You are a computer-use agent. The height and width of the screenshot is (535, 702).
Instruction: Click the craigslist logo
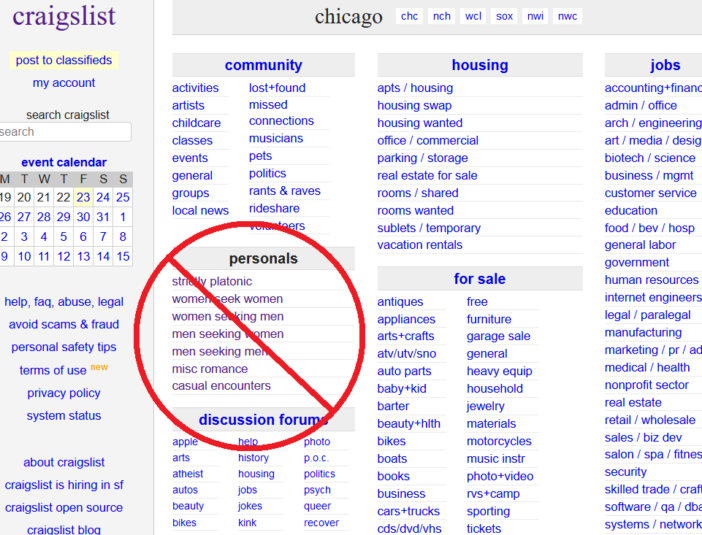(64, 17)
